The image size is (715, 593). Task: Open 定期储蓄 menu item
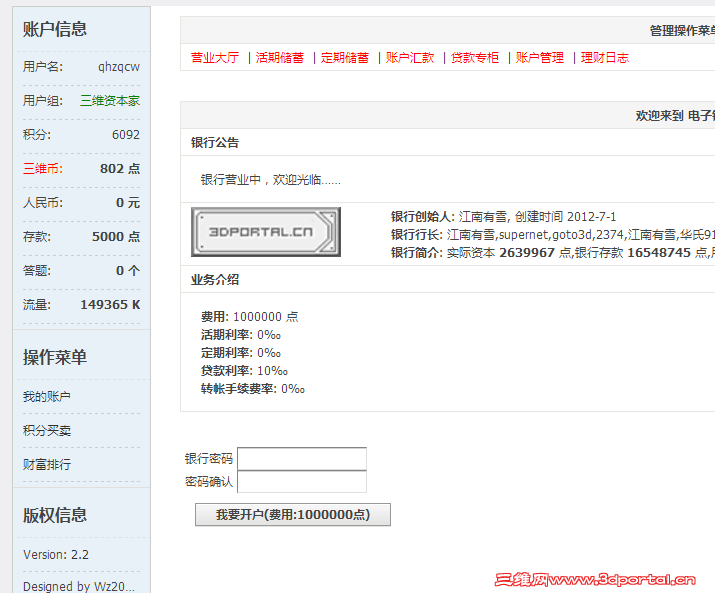click(345, 57)
